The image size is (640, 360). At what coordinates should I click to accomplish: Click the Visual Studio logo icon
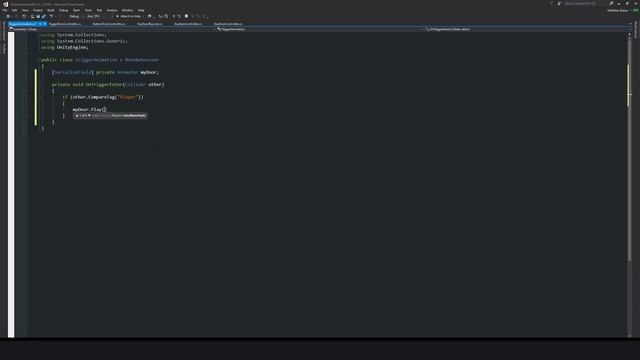[5, 4]
